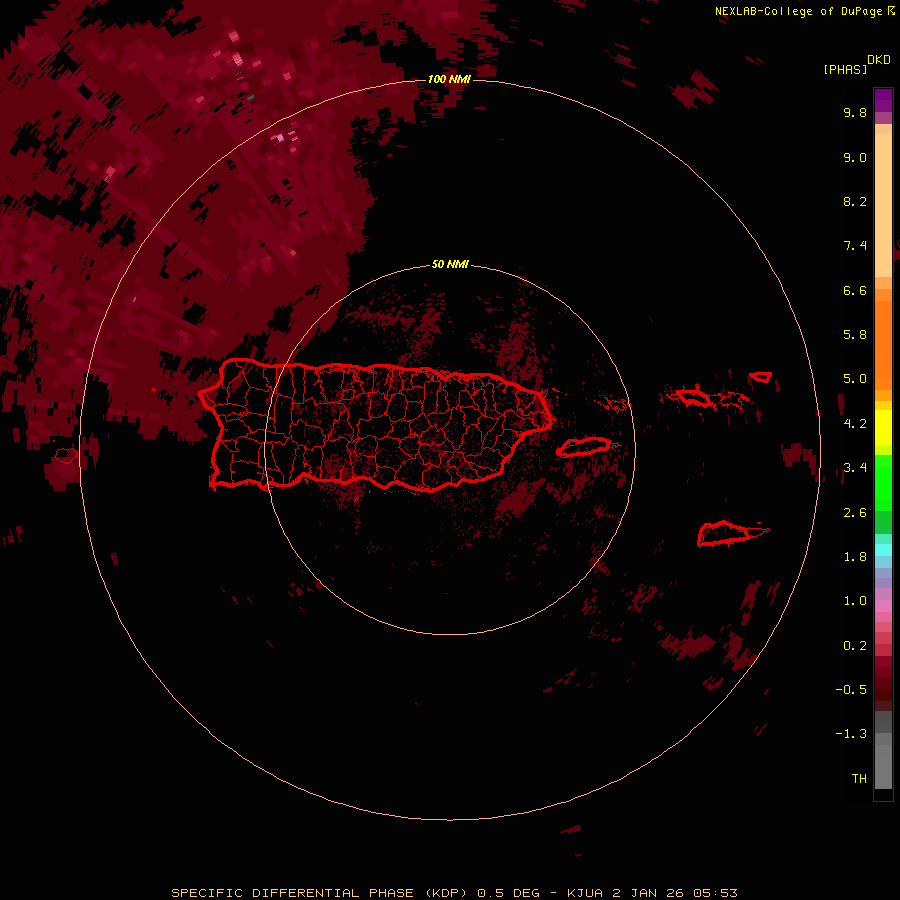Select the 8.2 scale label
This screenshot has height=900, width=900.
pos(855,202)
